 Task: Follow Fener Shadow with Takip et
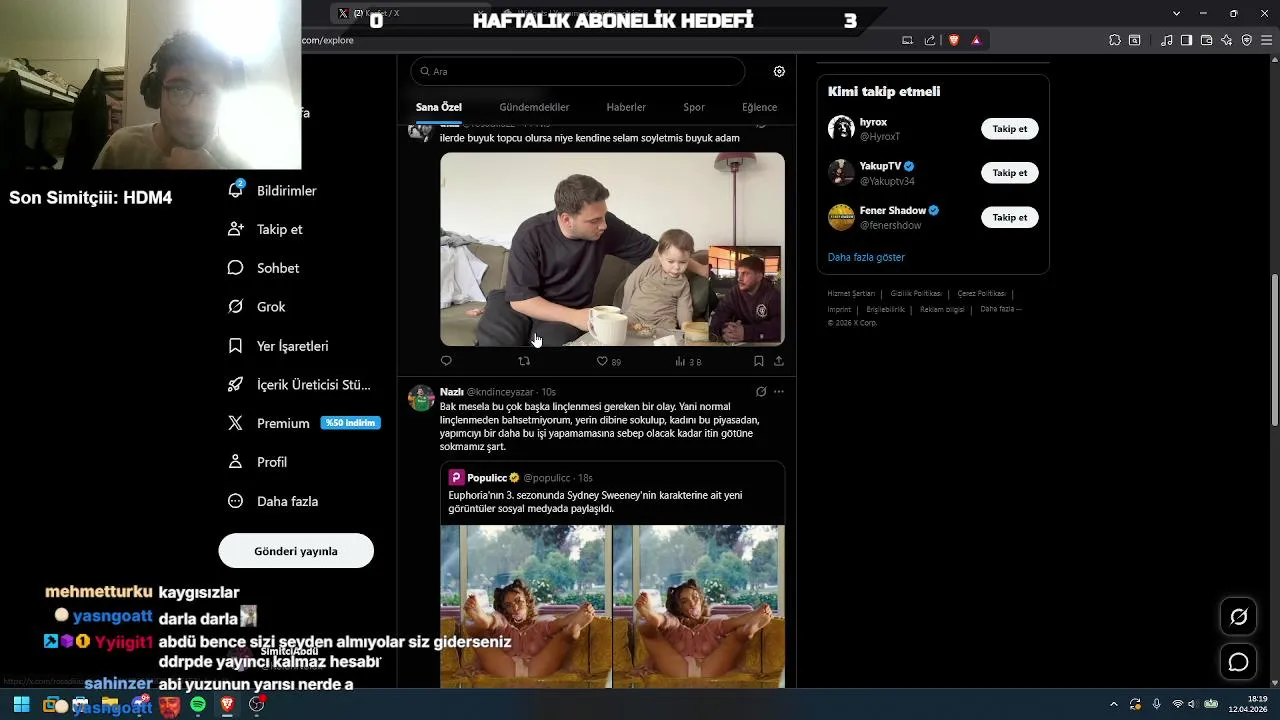(x=1010, y=217)
